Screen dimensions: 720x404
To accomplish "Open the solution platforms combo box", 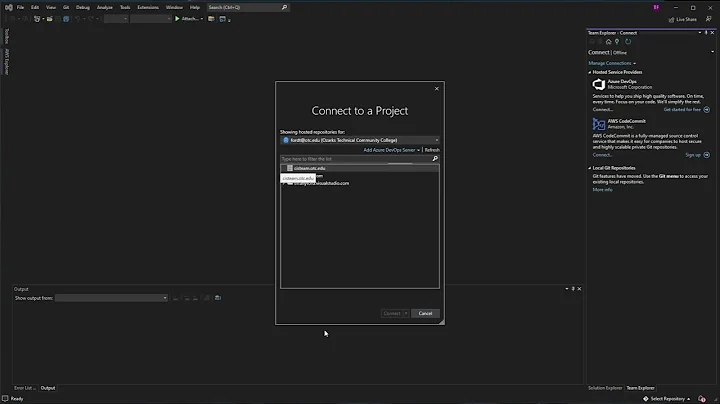I will tap(151, 19).
